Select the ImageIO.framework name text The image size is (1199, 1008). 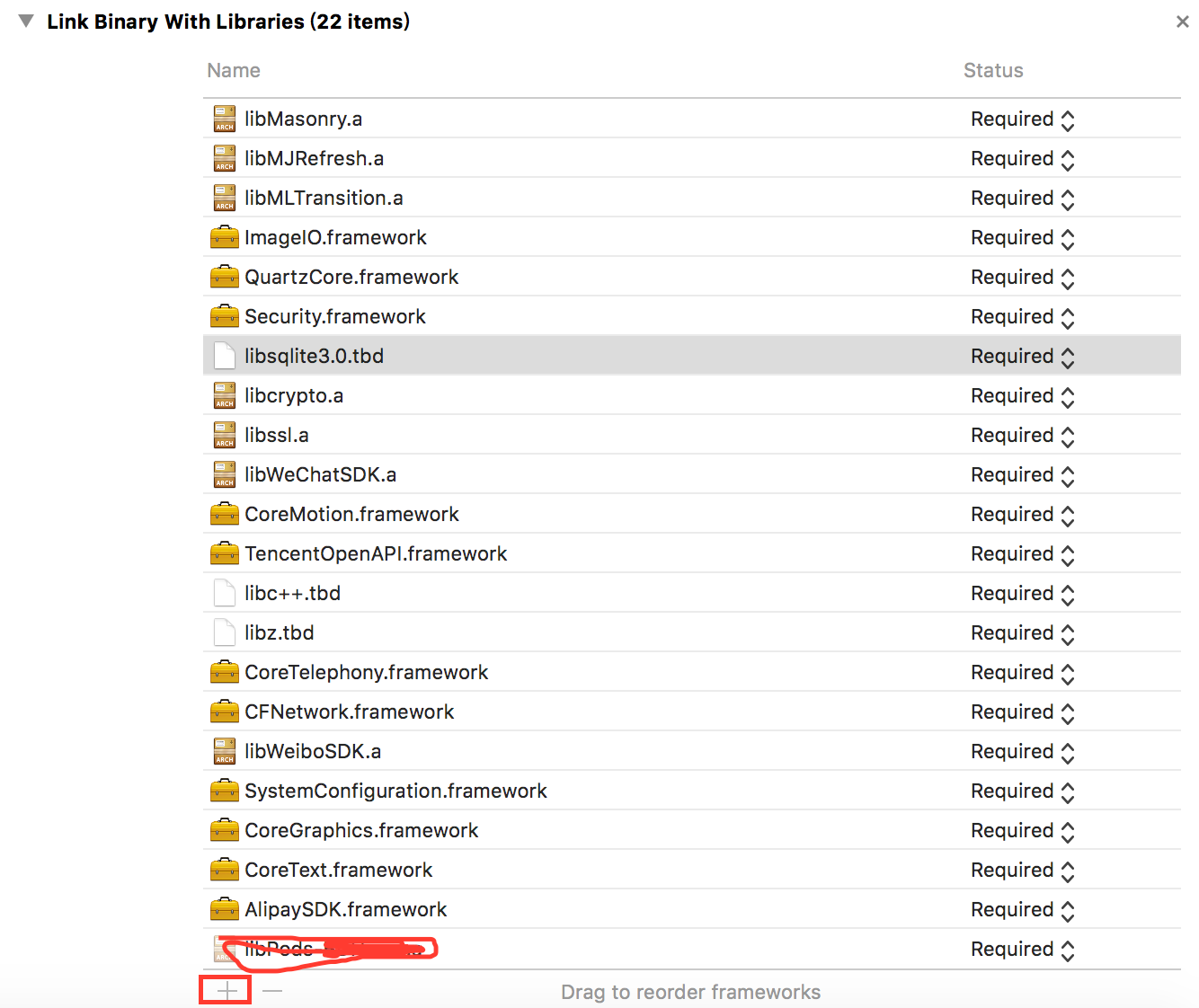pos(335,237)
